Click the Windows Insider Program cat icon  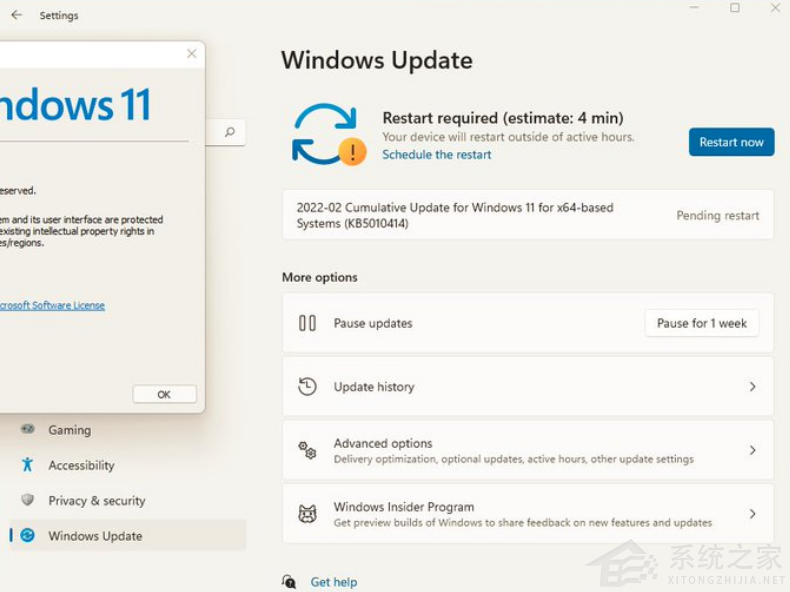pyautogui.click(x=307, y=514)
